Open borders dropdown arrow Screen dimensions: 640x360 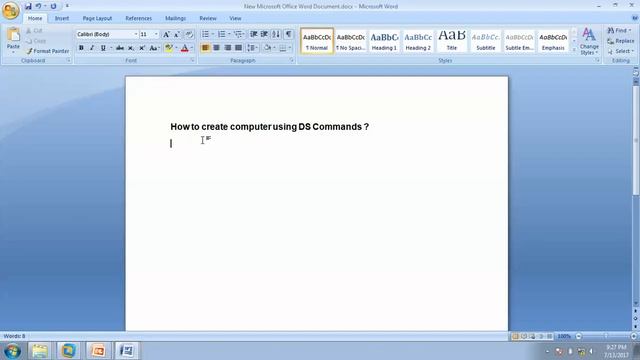289,48
